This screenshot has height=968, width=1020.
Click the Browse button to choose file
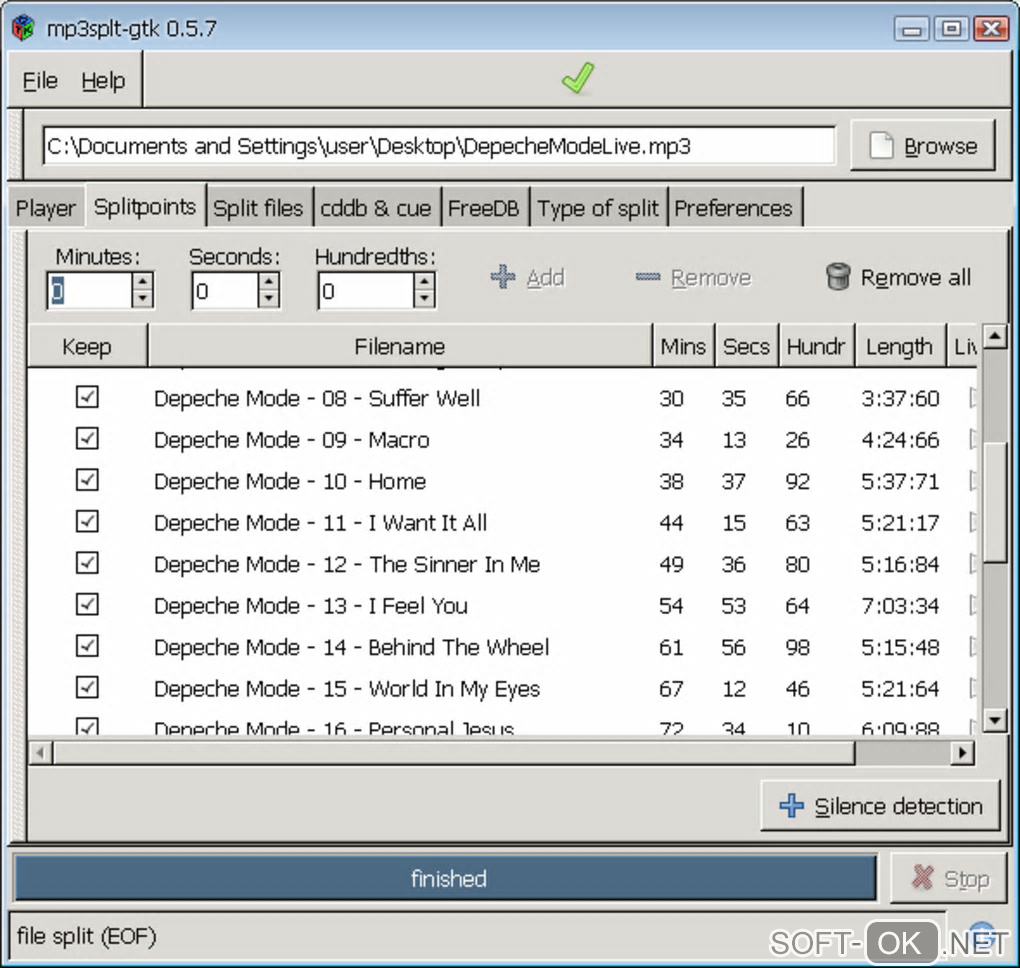(922, 146)
